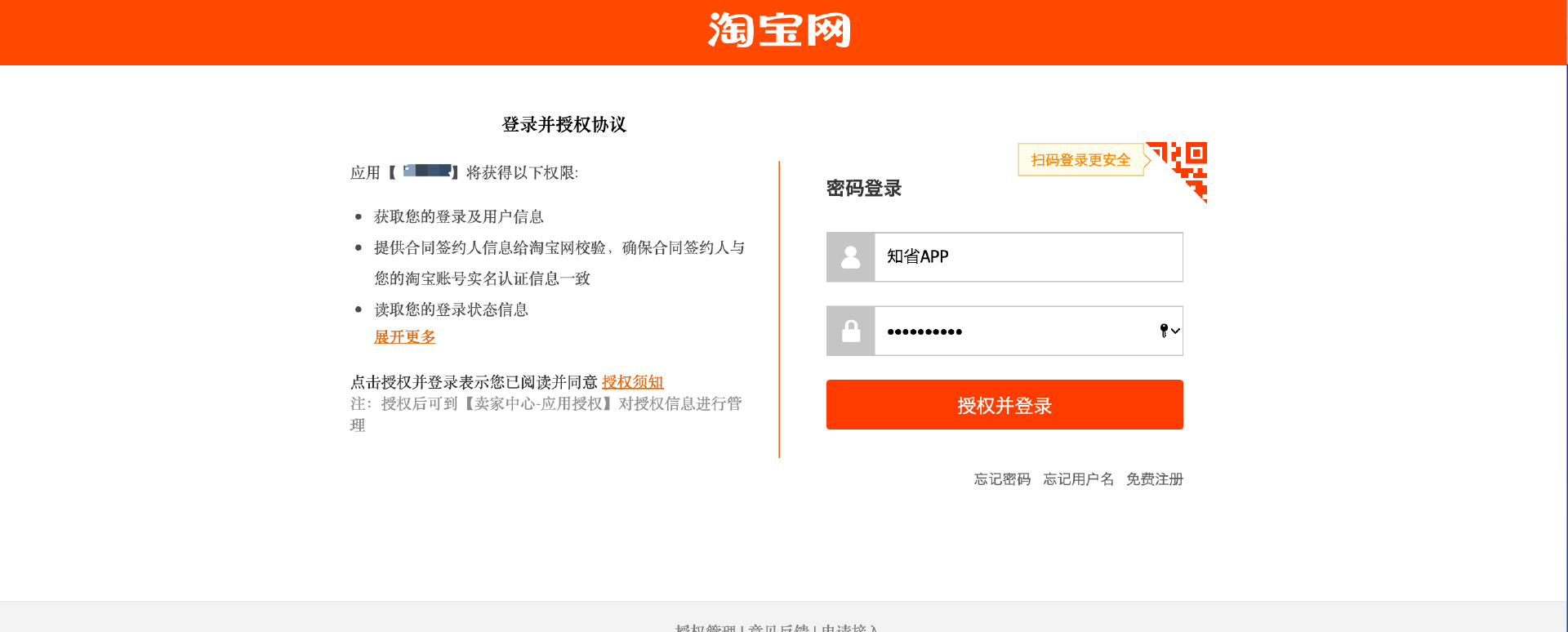Expand permissions list with 展开更多
The width and height of the screenshot is (1568, 632).
(404, 336)
